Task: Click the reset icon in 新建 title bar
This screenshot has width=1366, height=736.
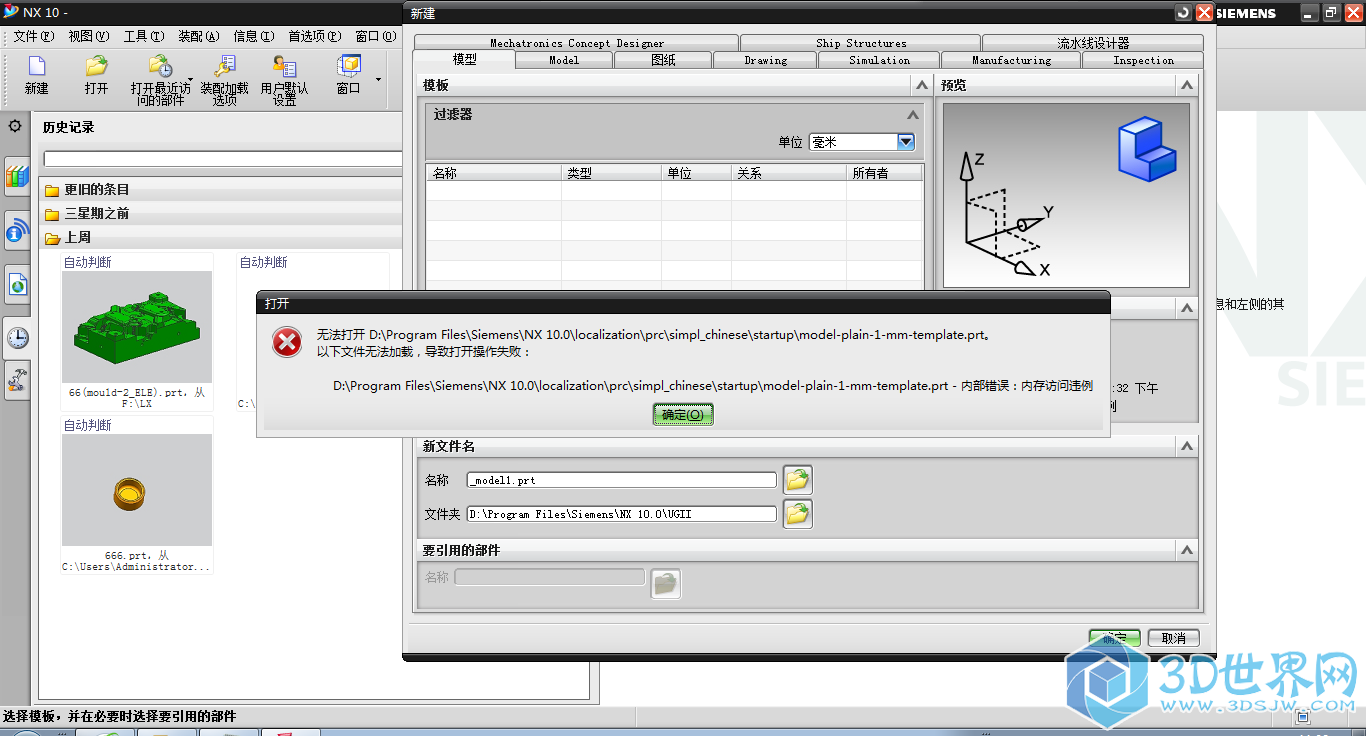Action: point(1184,13)
